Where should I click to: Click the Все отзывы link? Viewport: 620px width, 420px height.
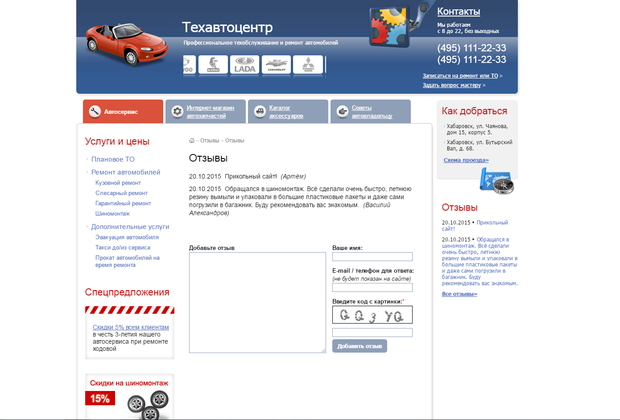[x=459, y=294]
